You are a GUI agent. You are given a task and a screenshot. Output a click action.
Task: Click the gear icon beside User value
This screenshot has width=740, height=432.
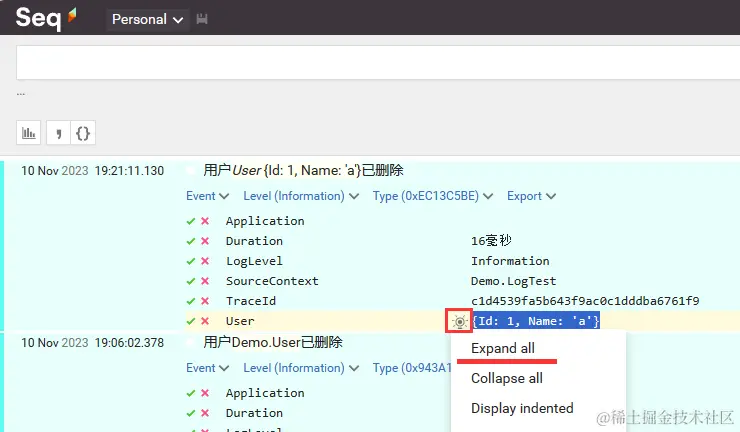[x=459, y=322]
